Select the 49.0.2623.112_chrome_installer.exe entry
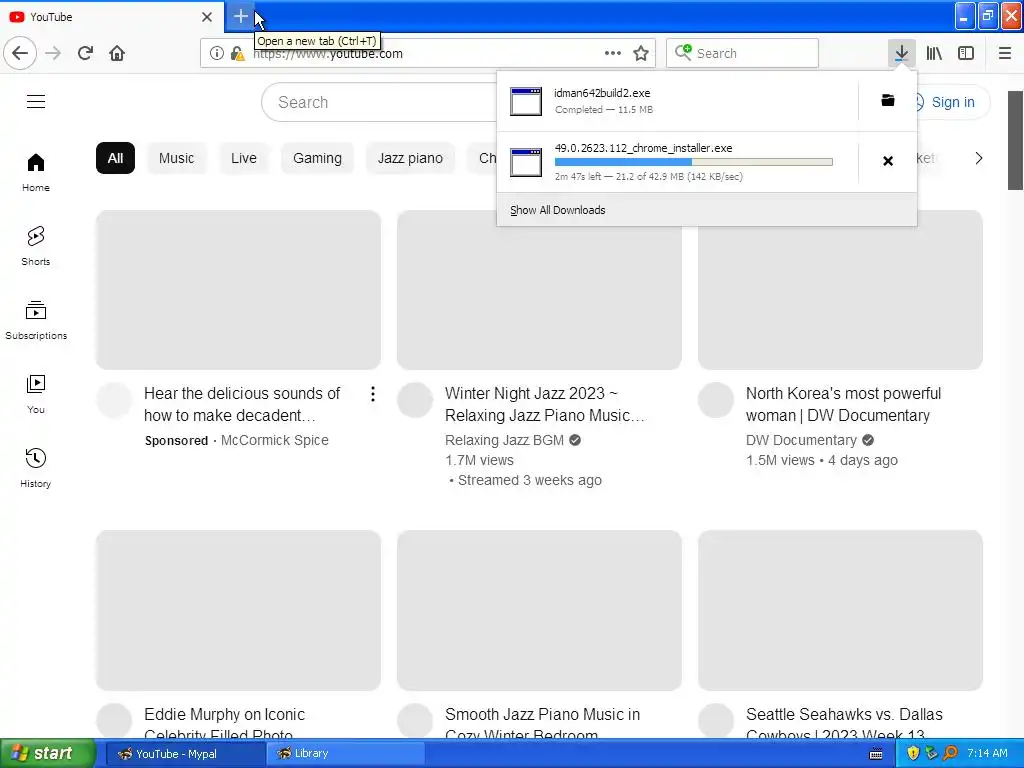This screenshot has width=1024, height=768. click(677, 162)
